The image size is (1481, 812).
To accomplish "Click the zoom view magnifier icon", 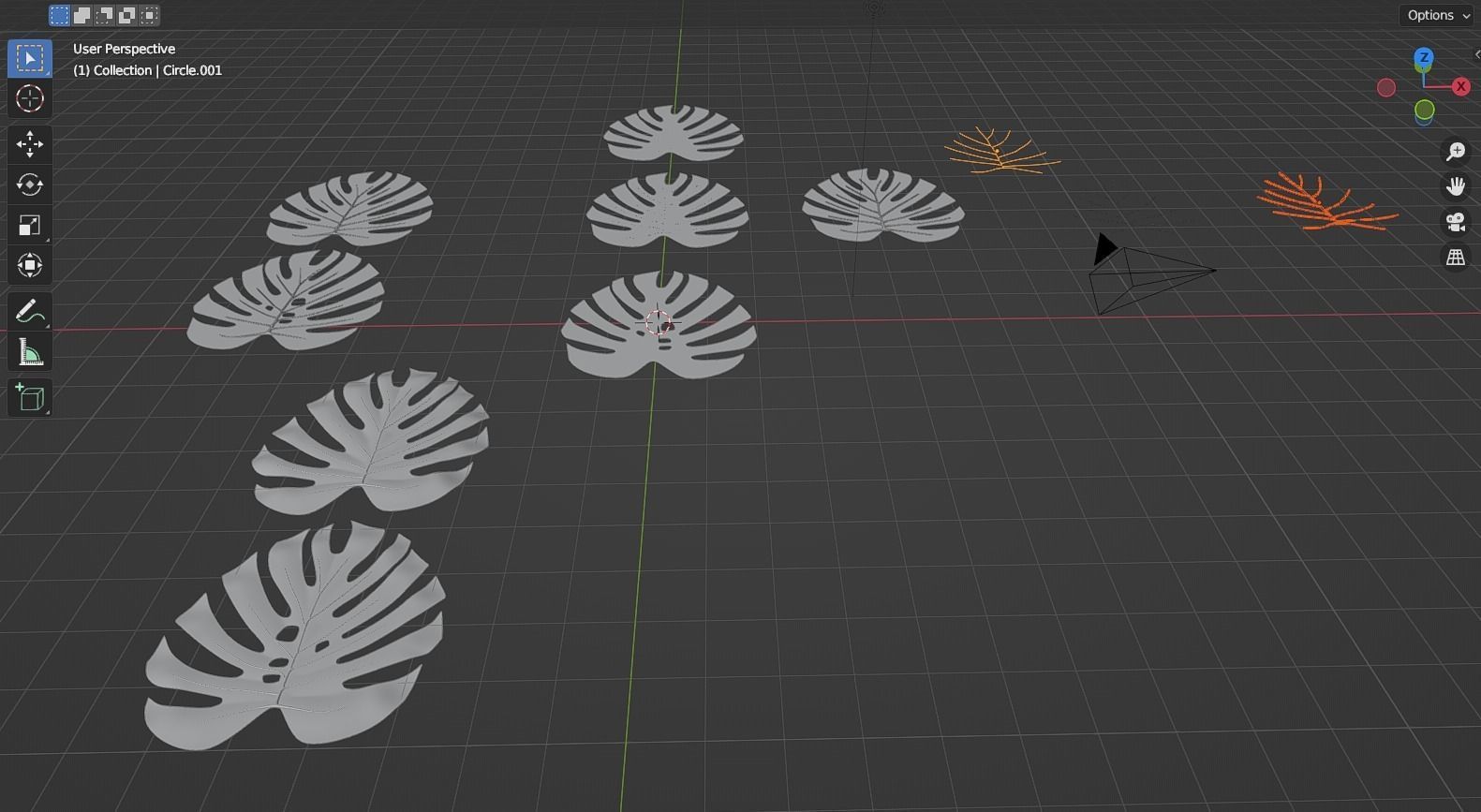I will tap(1456, 151).
